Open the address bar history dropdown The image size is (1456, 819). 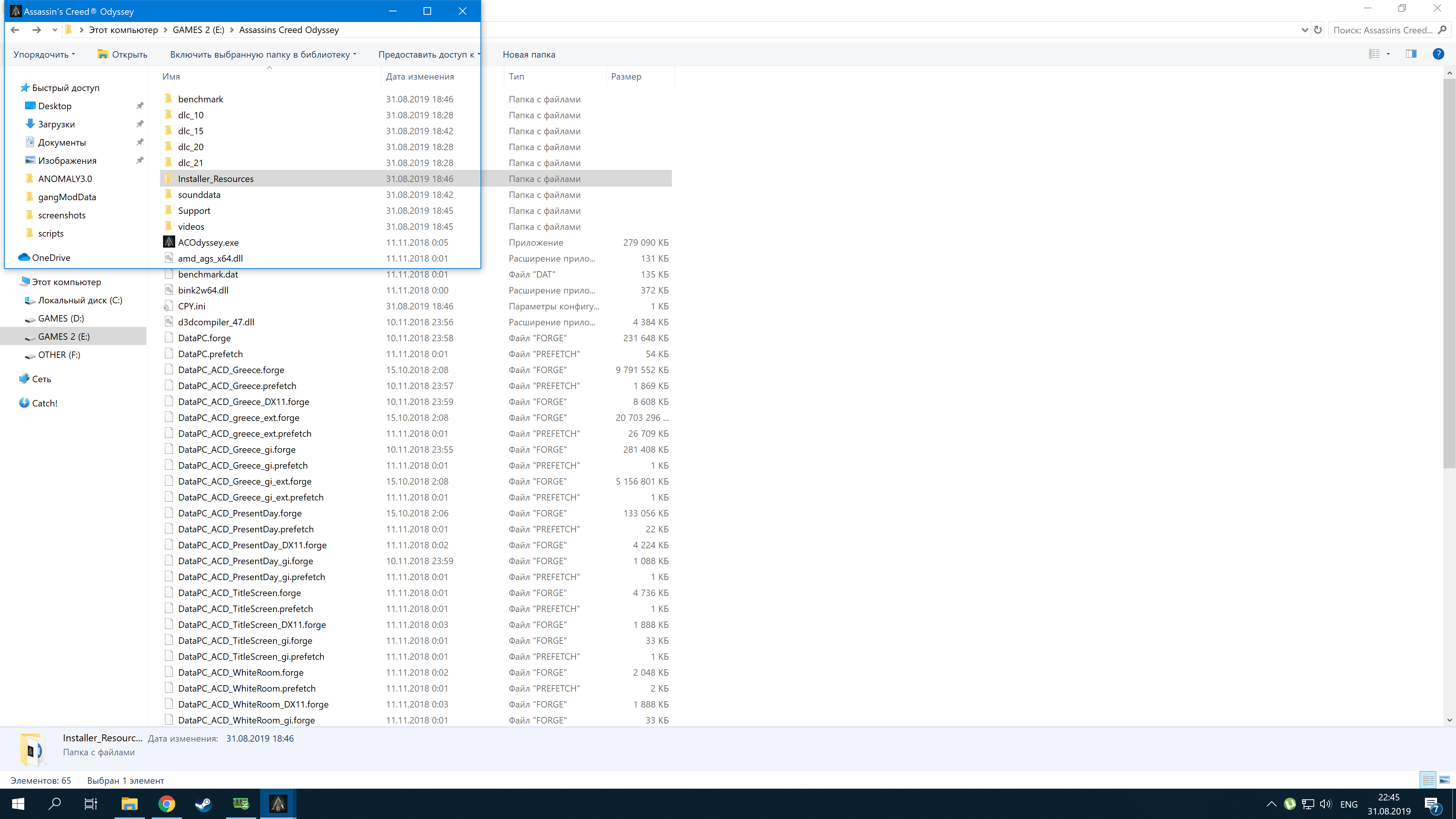tap(1304, 30)
